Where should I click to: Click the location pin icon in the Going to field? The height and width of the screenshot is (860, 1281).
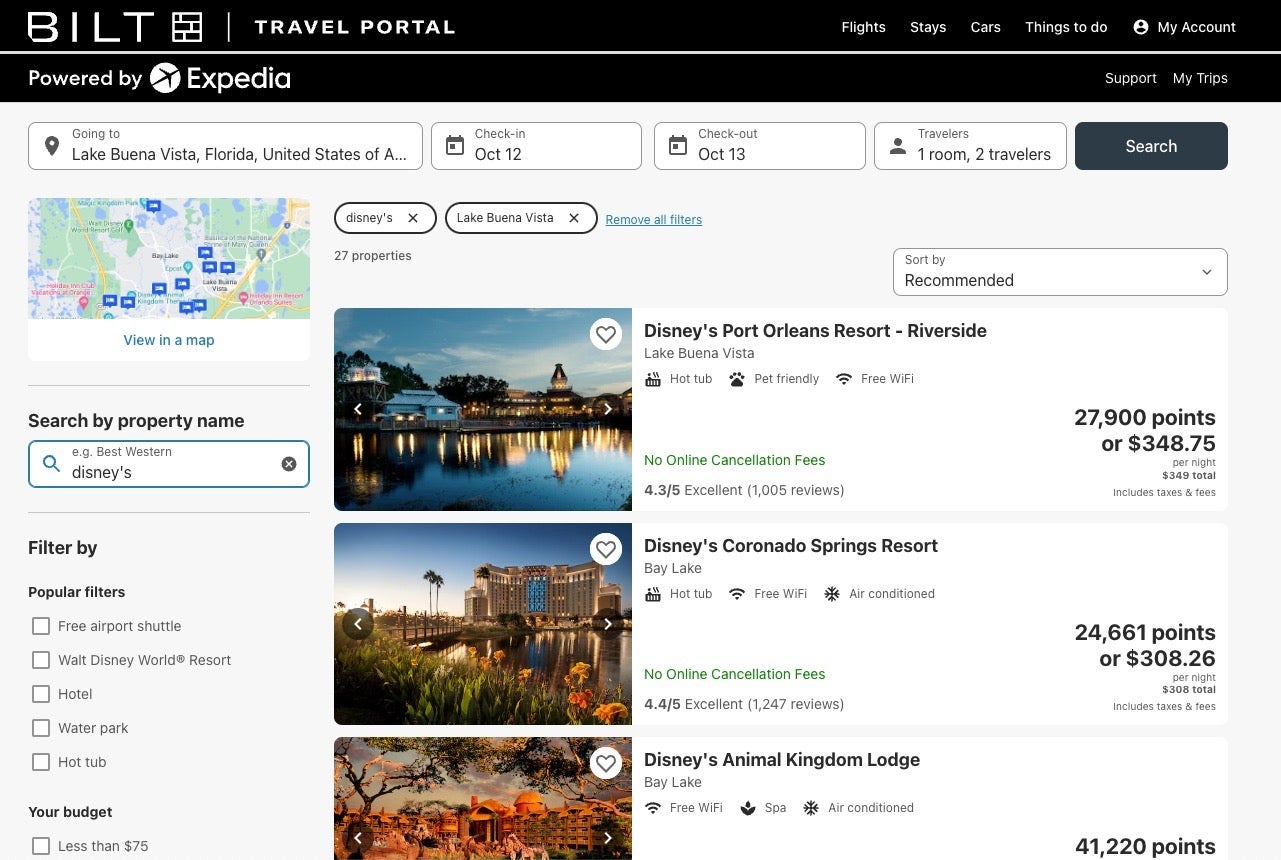52,145
